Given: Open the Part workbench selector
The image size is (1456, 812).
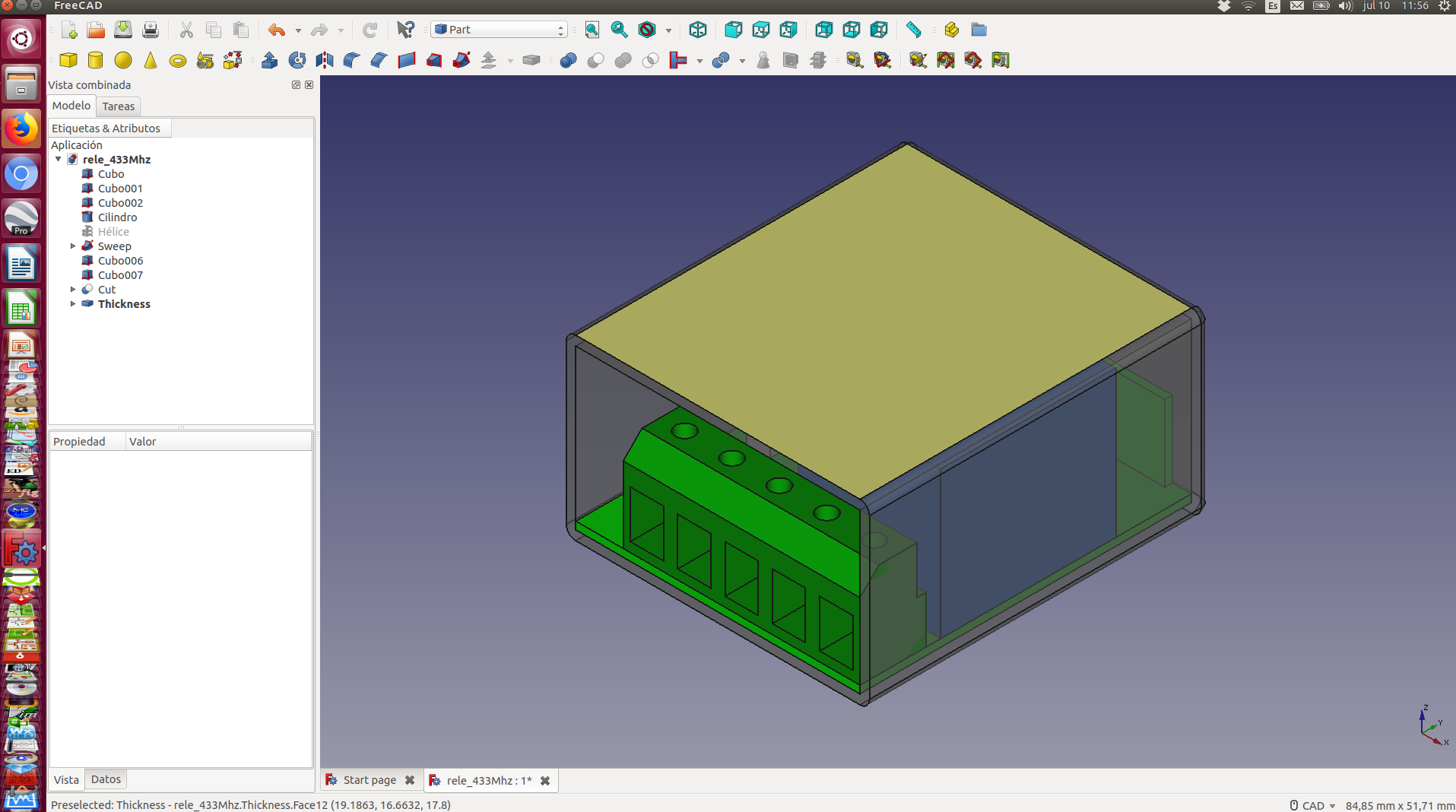Looking at the screenshot, I should coord(499,30).
